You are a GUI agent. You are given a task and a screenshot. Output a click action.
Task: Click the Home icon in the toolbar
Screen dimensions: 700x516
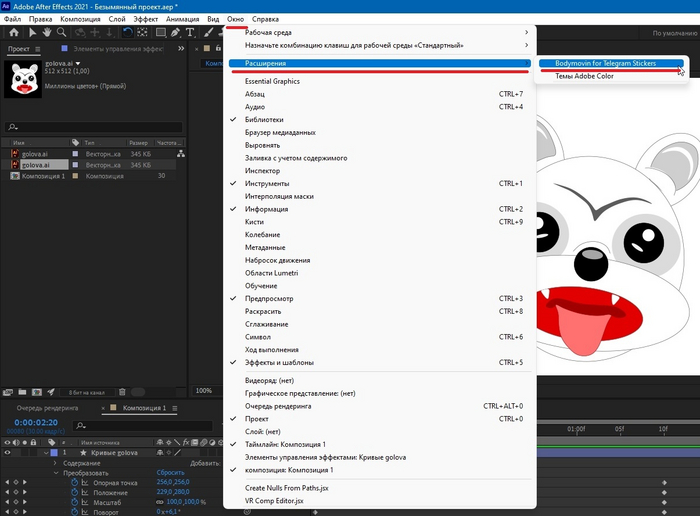click(14, 32)
